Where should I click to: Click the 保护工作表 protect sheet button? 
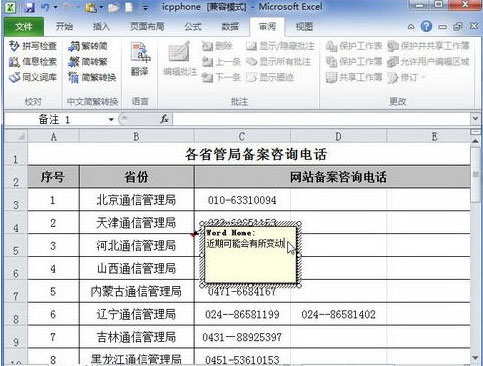(354, 46)
